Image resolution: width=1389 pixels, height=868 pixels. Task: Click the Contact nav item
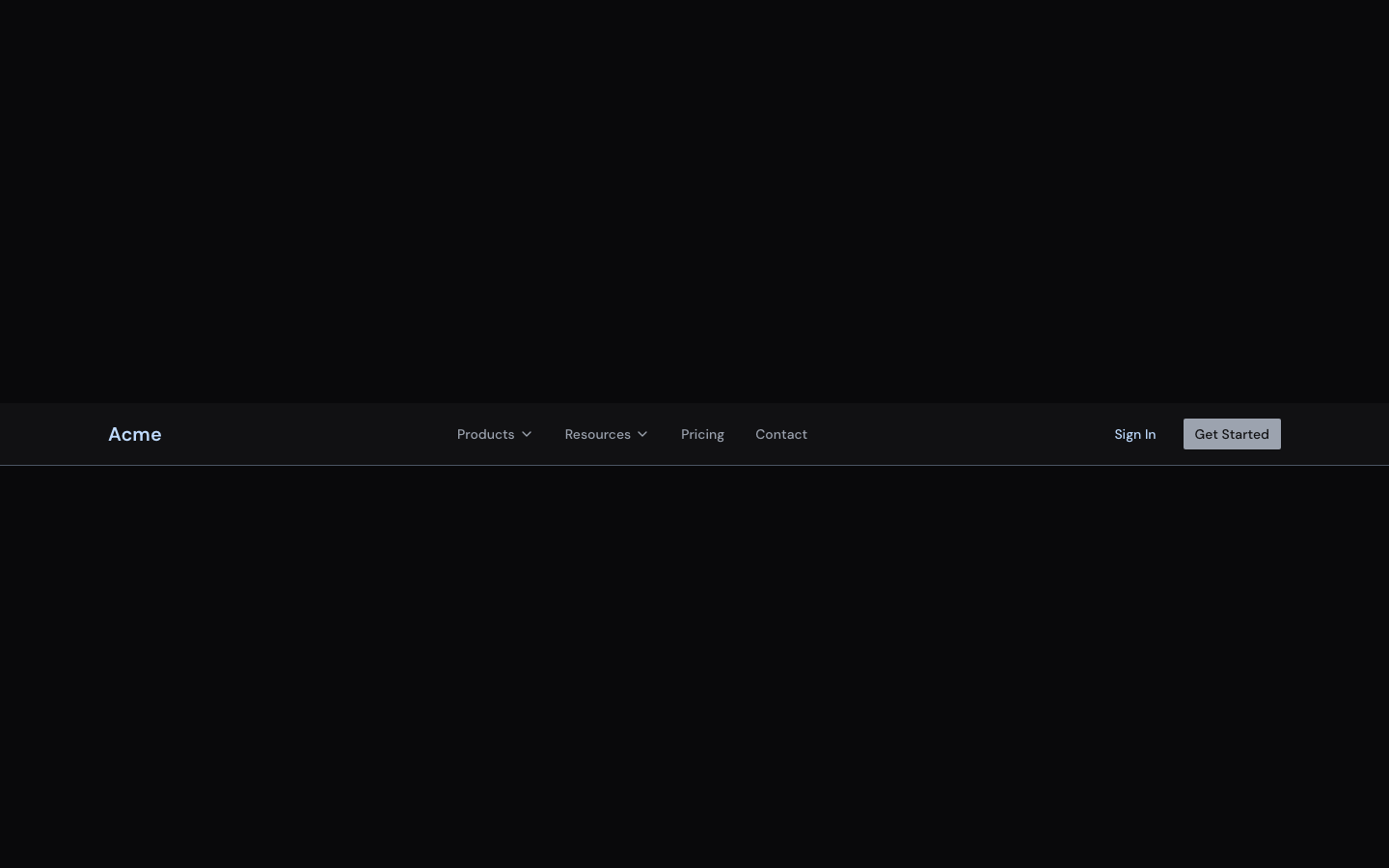[781, 434]
